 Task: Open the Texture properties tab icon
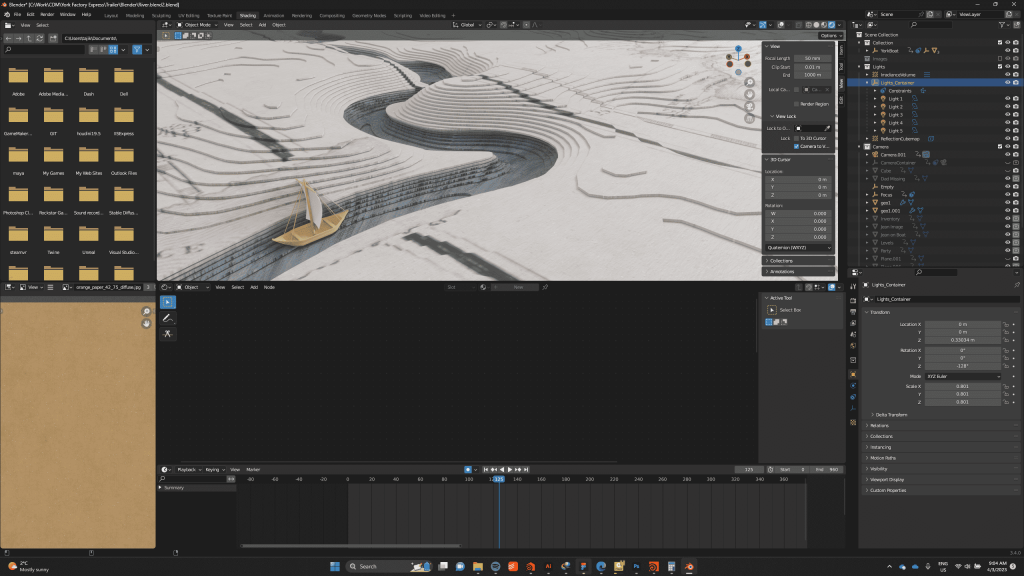click(x=853, y=423)
